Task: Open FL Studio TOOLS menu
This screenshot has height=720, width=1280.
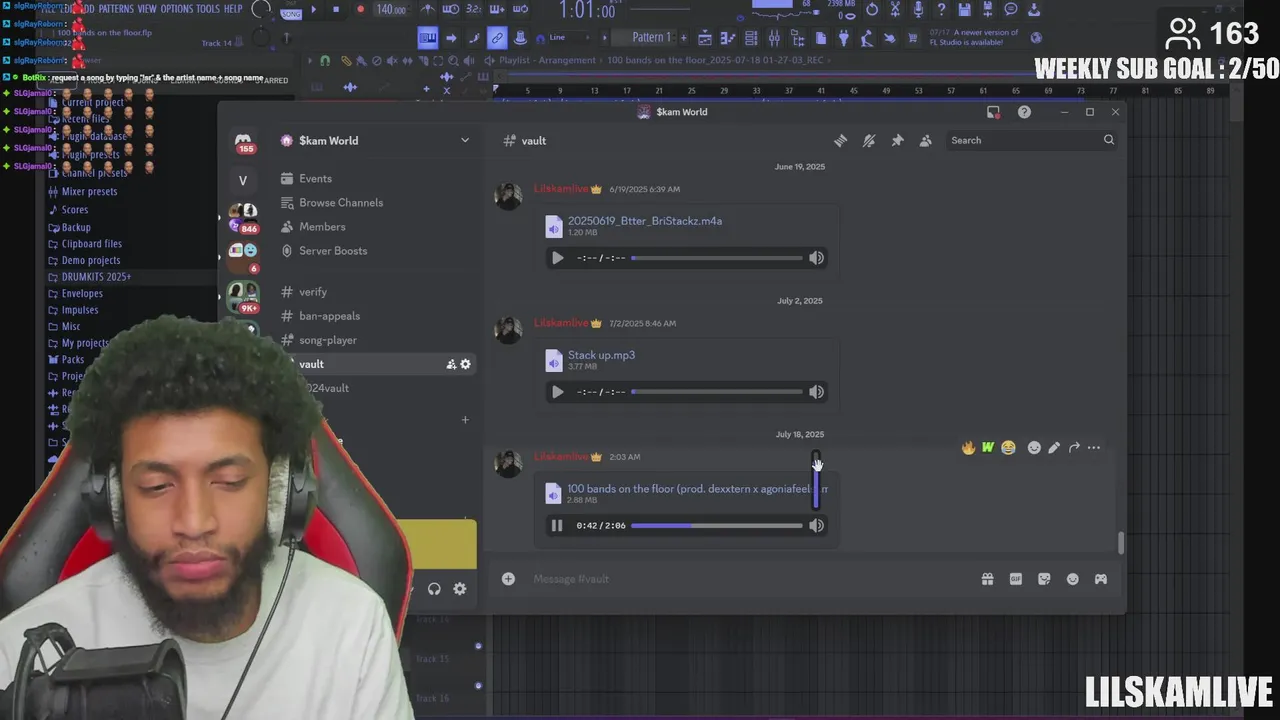Action: pyautogui.click(x=208, y=9)
